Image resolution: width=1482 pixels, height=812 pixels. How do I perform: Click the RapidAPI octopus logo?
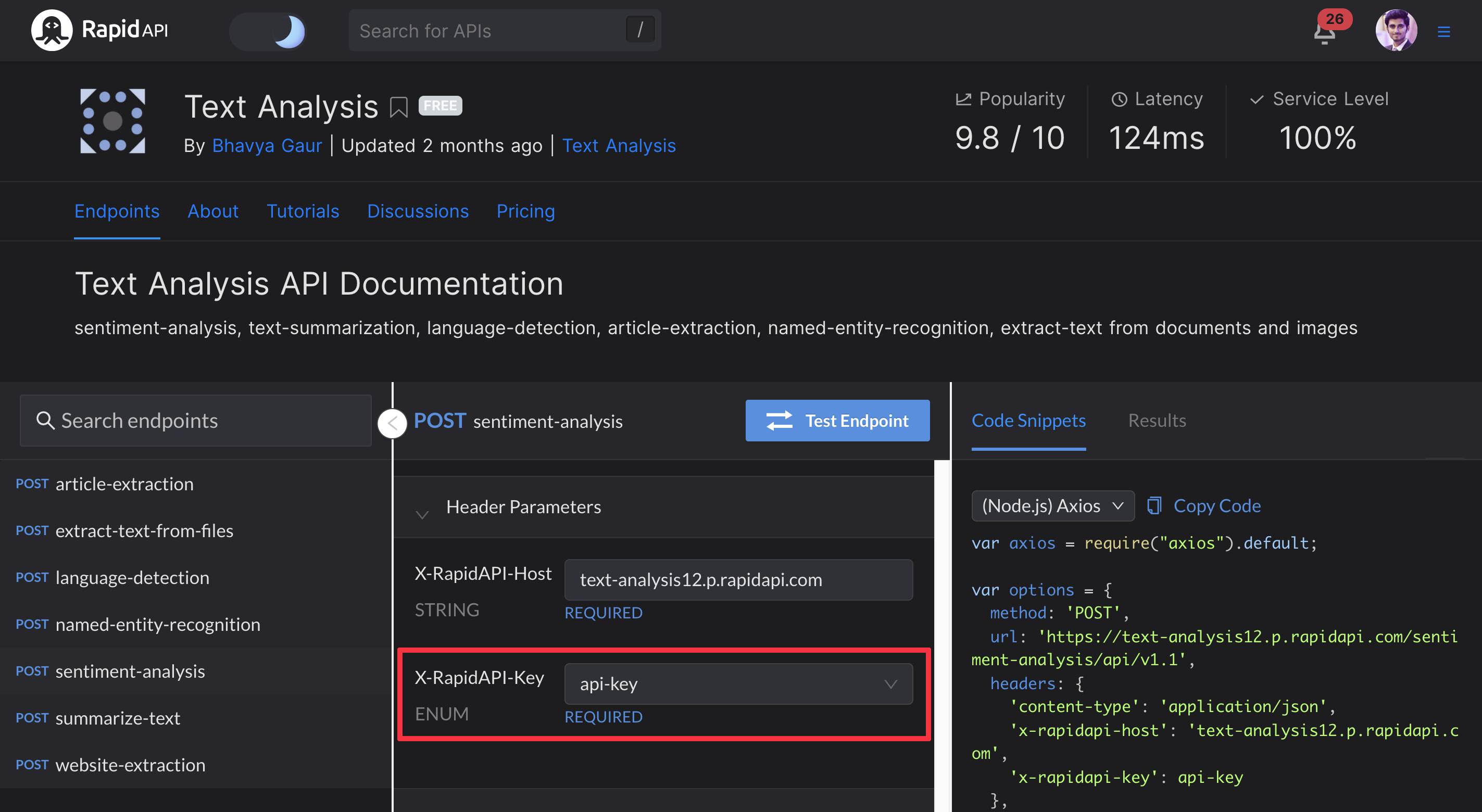tap(52, 30)
